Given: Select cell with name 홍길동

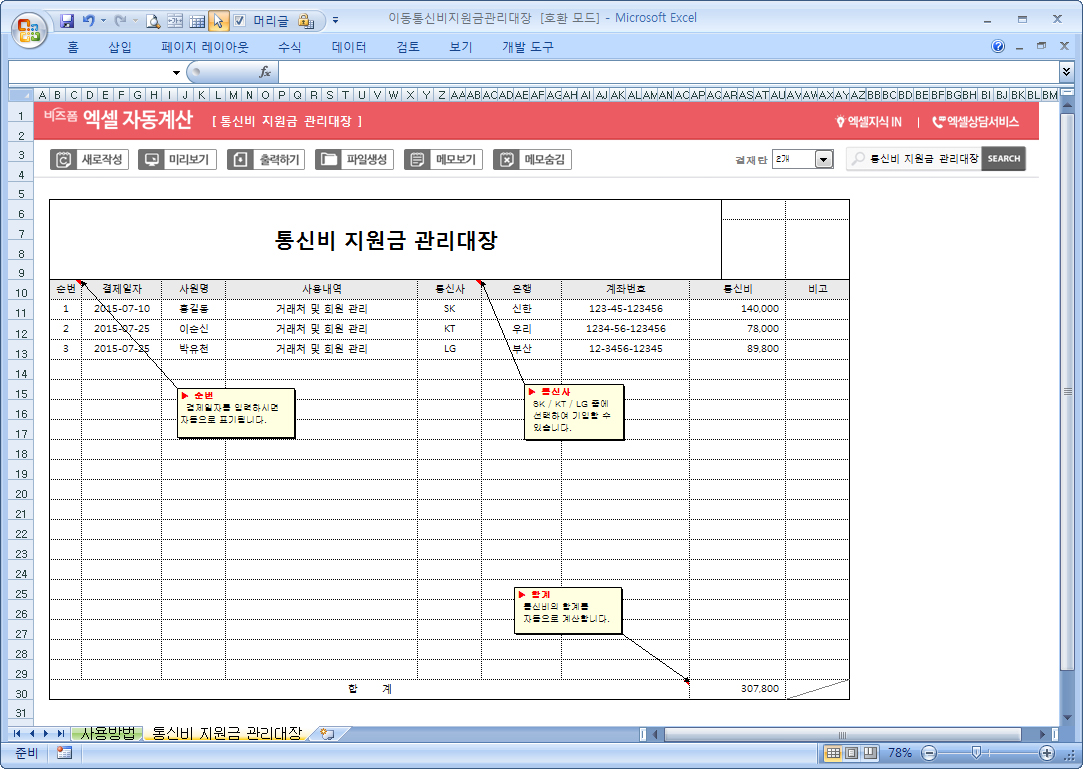Looking at the screenshot, I should pyautogui.click(x=193, y=309).
